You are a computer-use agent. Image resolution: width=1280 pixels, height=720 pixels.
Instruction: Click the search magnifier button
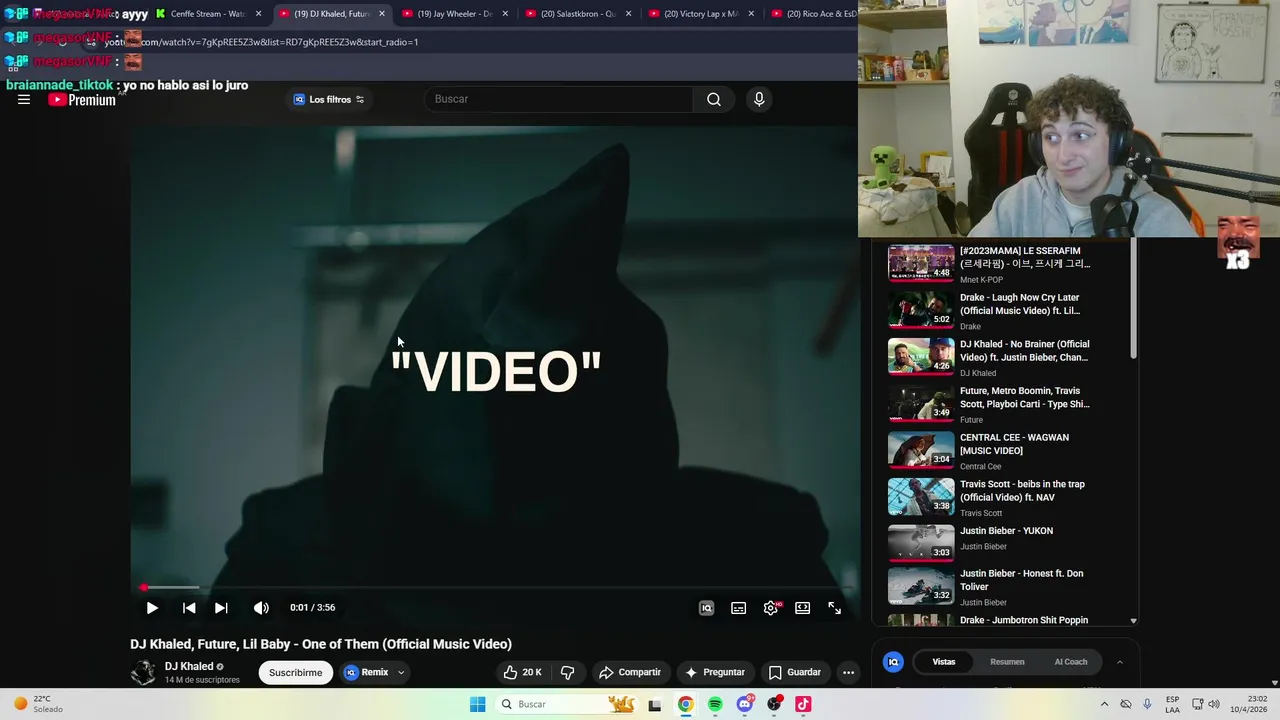[x=714, y=99]
